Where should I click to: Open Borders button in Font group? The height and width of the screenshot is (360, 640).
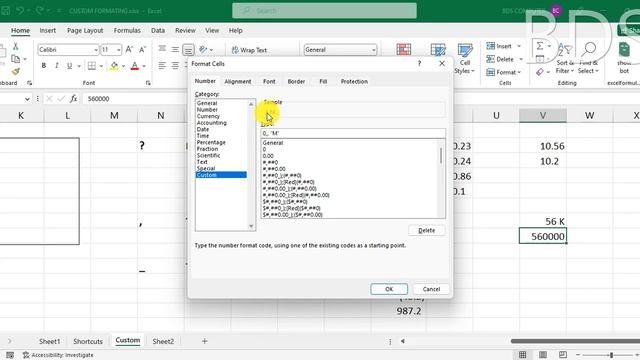pos(92,66)
